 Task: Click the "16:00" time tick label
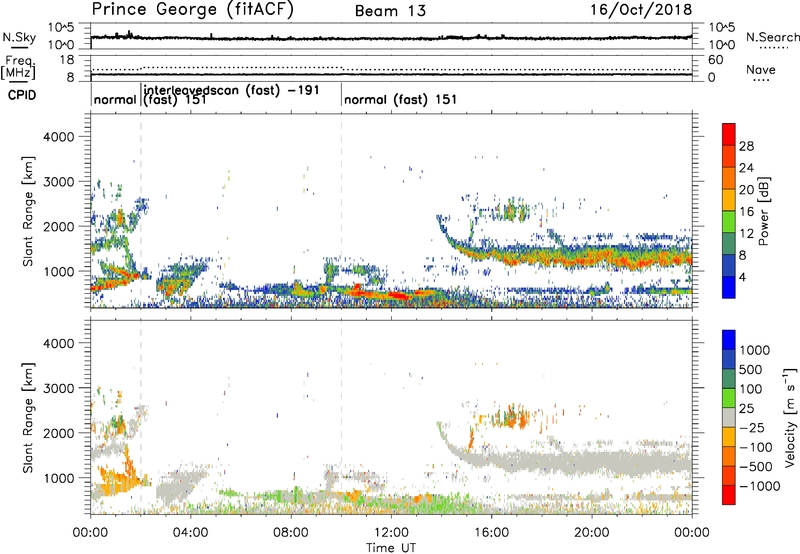(x=491, y=533)
